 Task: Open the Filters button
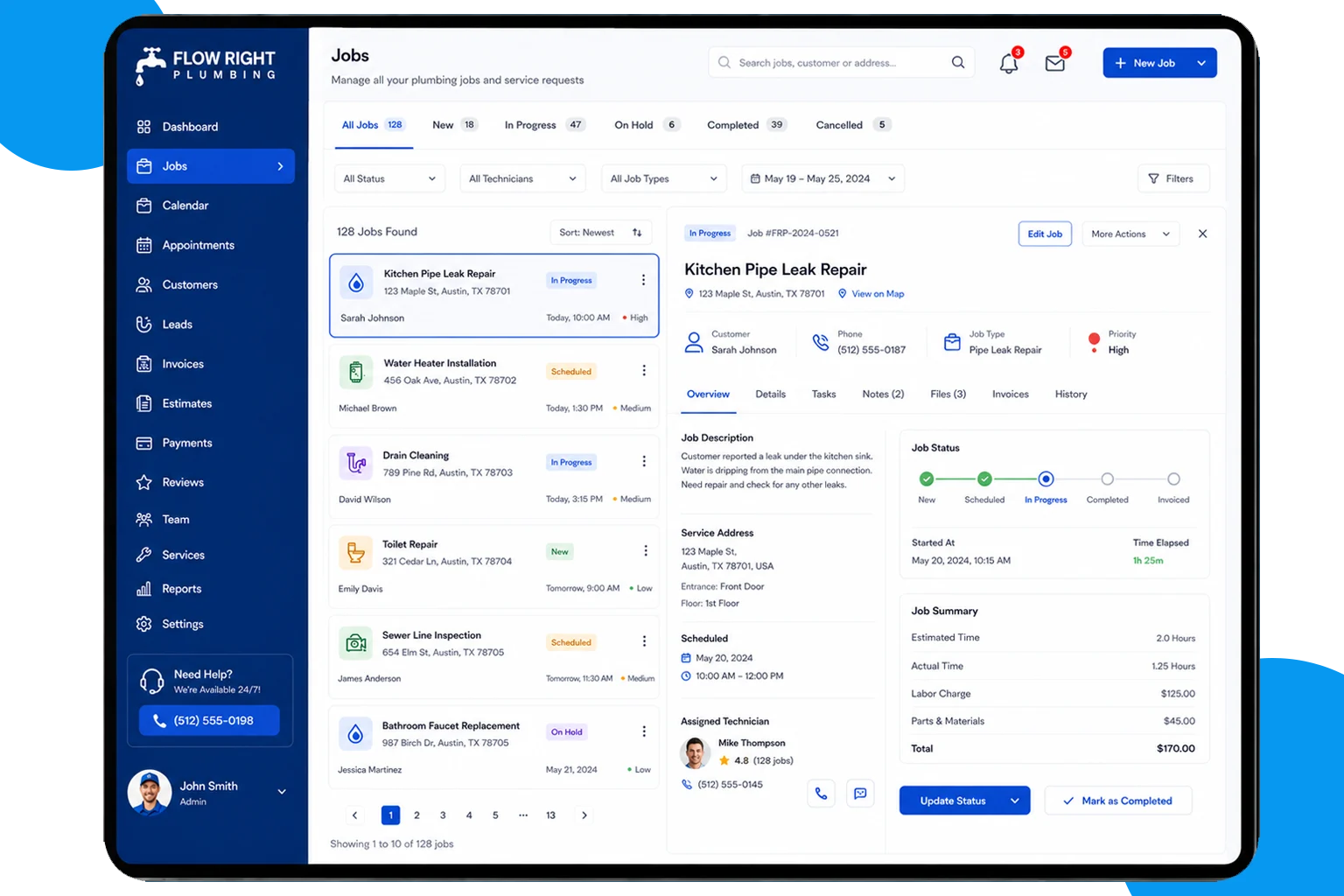[x=1173, y=178]
